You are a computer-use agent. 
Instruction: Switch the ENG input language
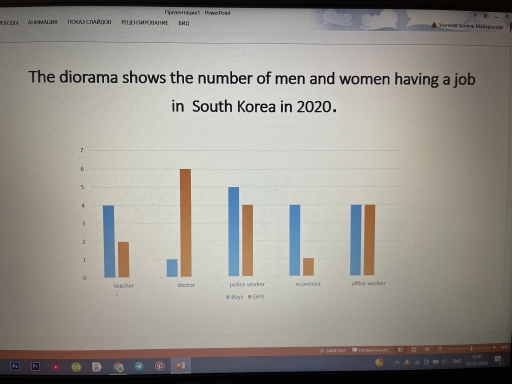point(456,361)
